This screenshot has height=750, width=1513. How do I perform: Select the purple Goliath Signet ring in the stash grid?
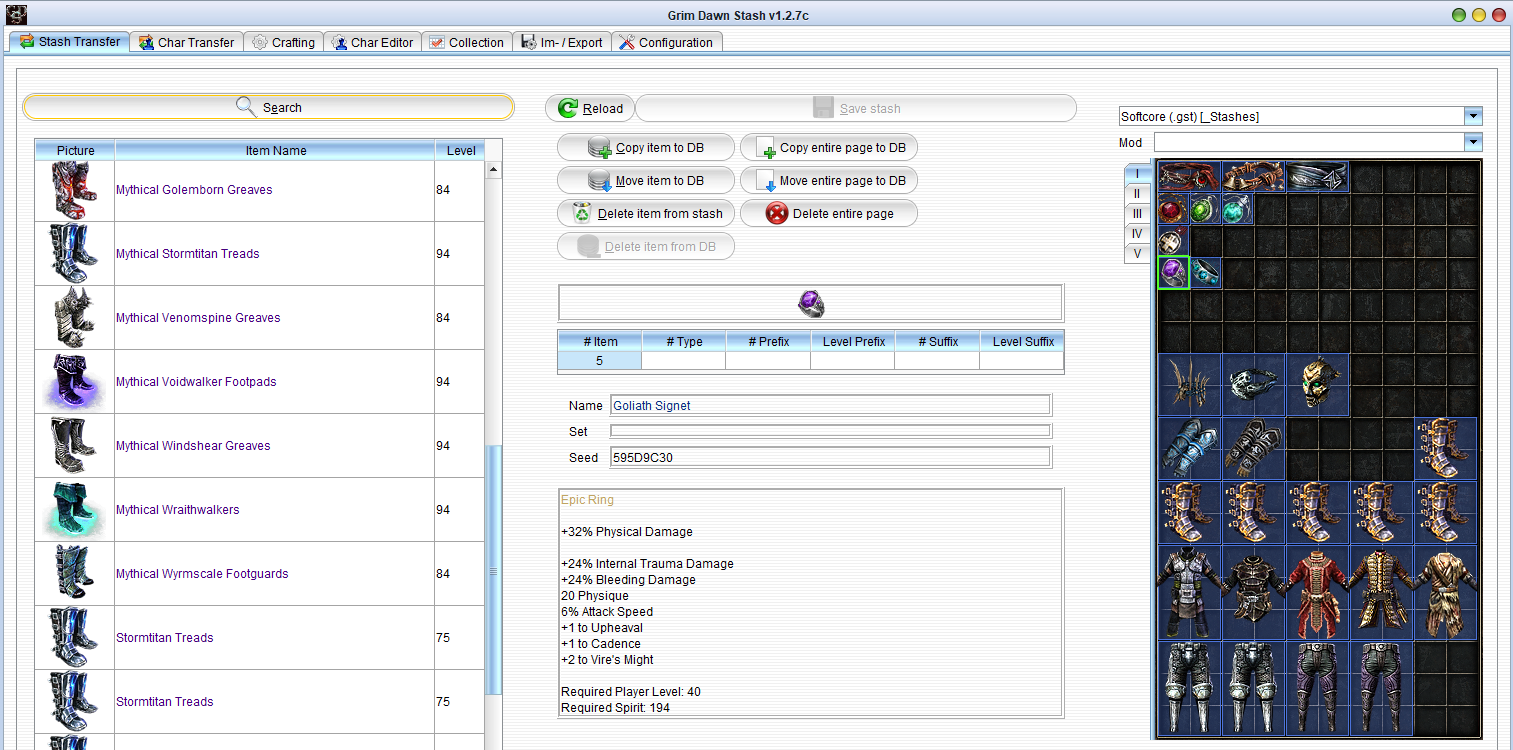[x=1173, y=272]
